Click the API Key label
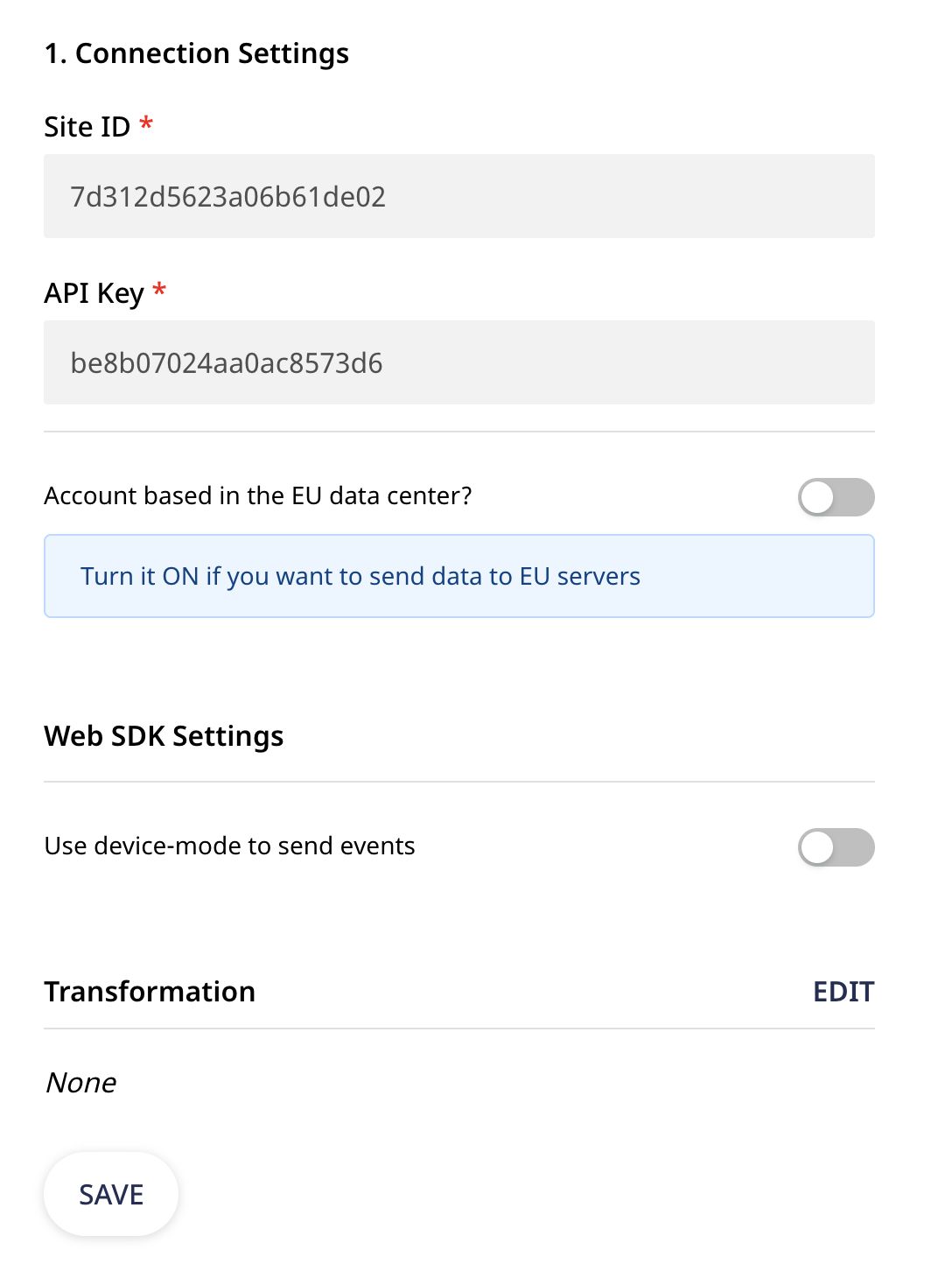952x1271 pixels. point(94,293)
